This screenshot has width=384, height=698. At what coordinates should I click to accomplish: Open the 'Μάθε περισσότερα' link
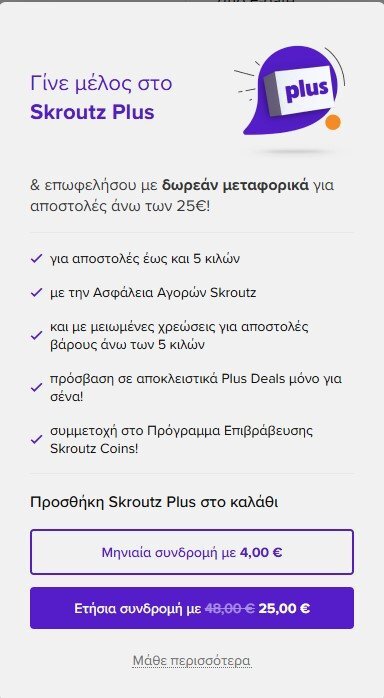tap(192, 660)
